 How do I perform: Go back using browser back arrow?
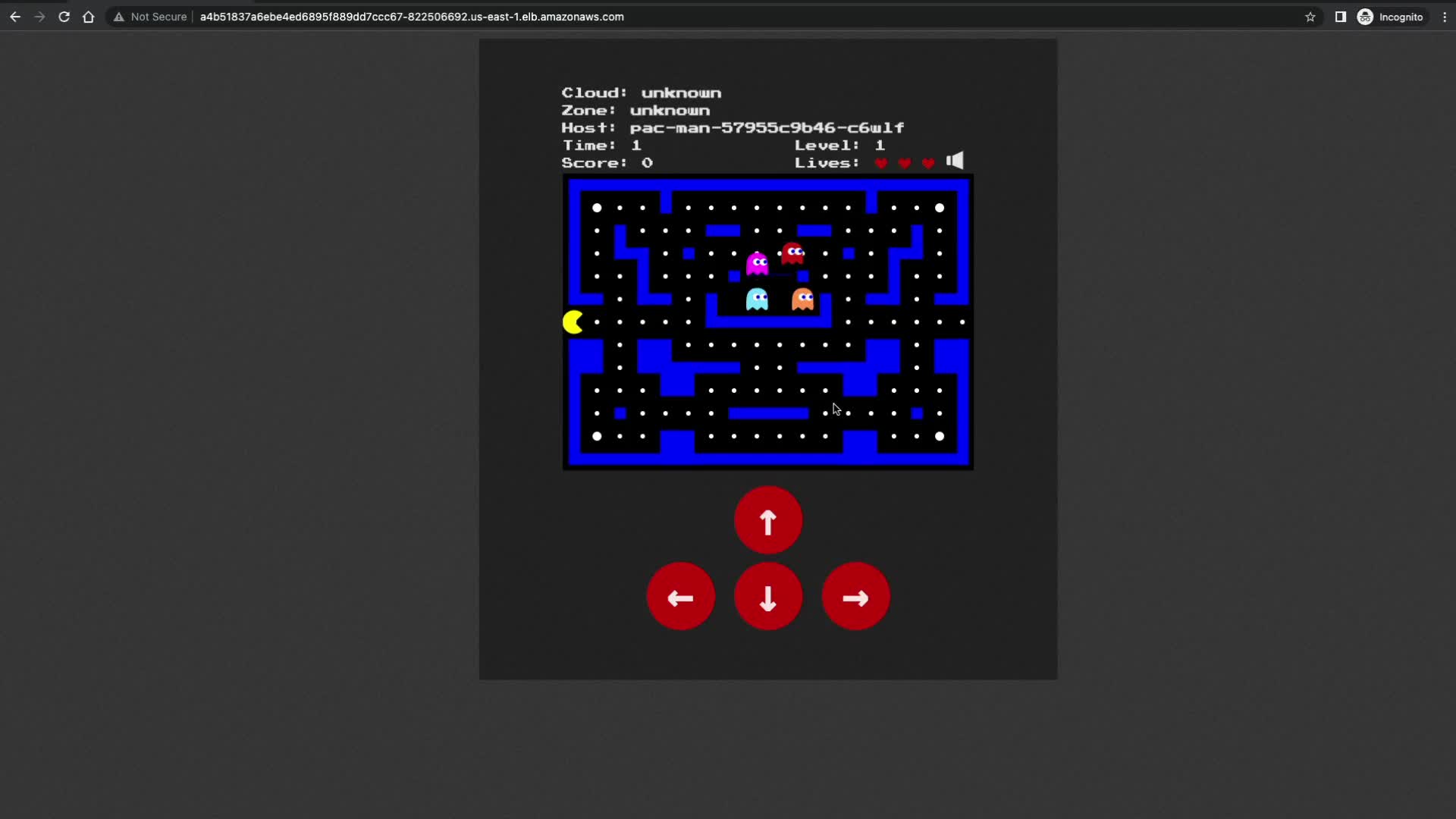pos(15,17)
